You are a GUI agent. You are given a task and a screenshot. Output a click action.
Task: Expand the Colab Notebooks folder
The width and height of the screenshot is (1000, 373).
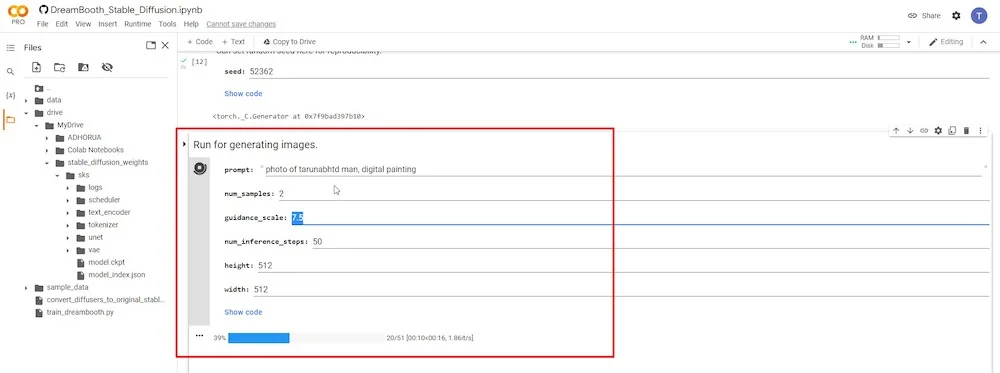pos(47,150)
